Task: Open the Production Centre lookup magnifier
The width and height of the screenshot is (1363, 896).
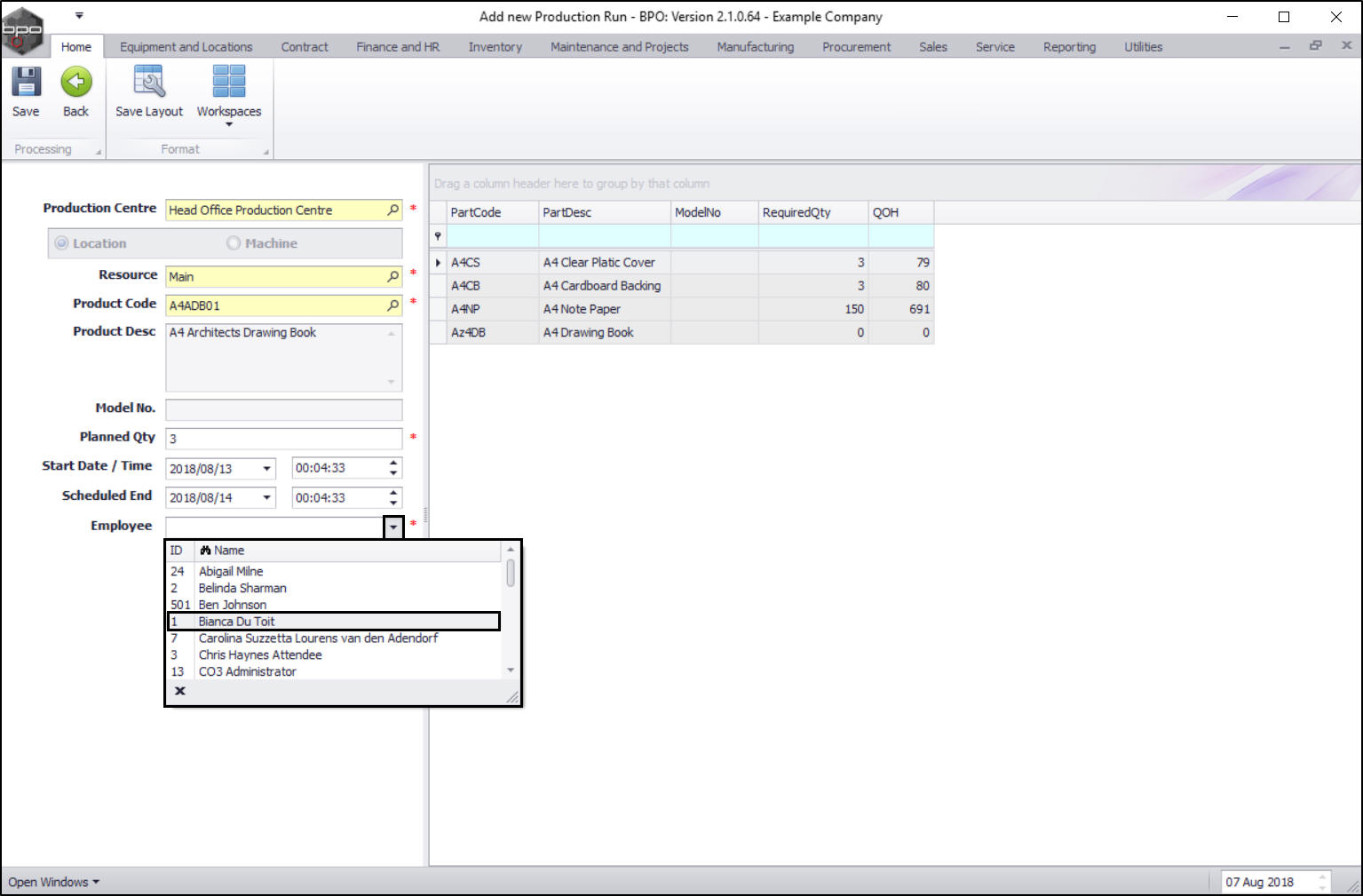Action: point(392,210)
